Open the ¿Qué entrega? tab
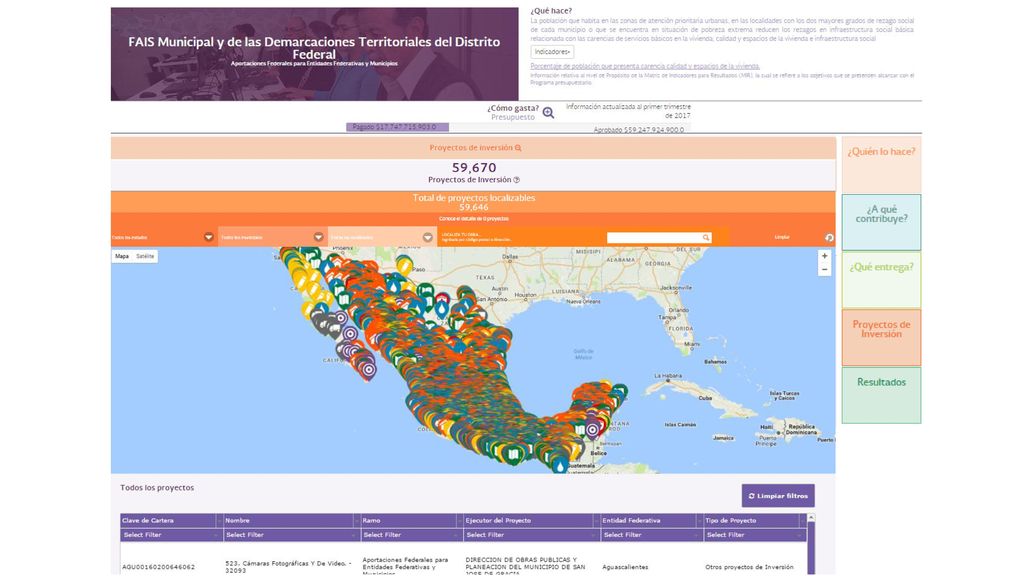This screenshot has height=576, width=1024. [x=882, y=280]
